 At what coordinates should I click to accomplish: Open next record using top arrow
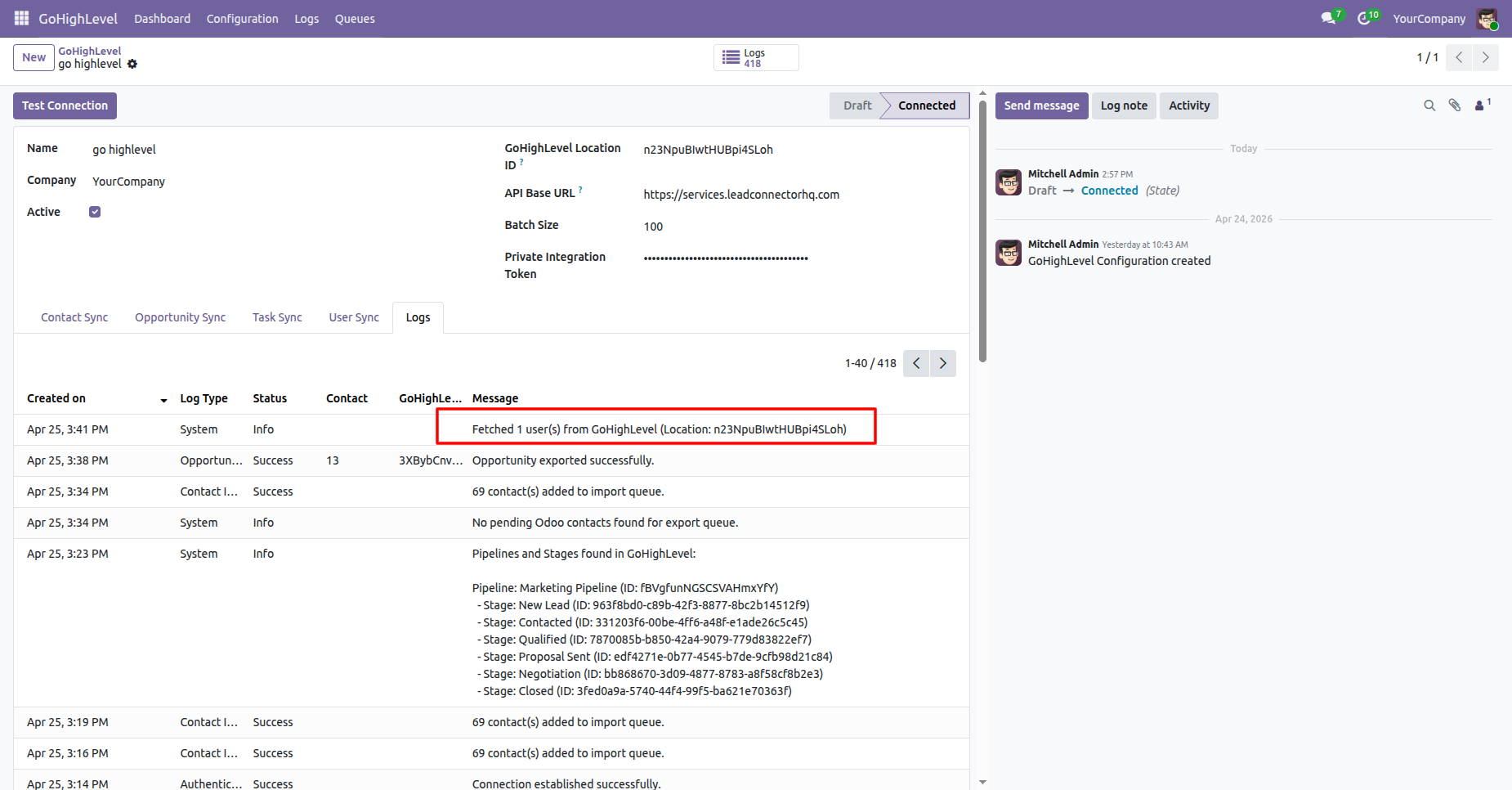tap(1486, 58)
